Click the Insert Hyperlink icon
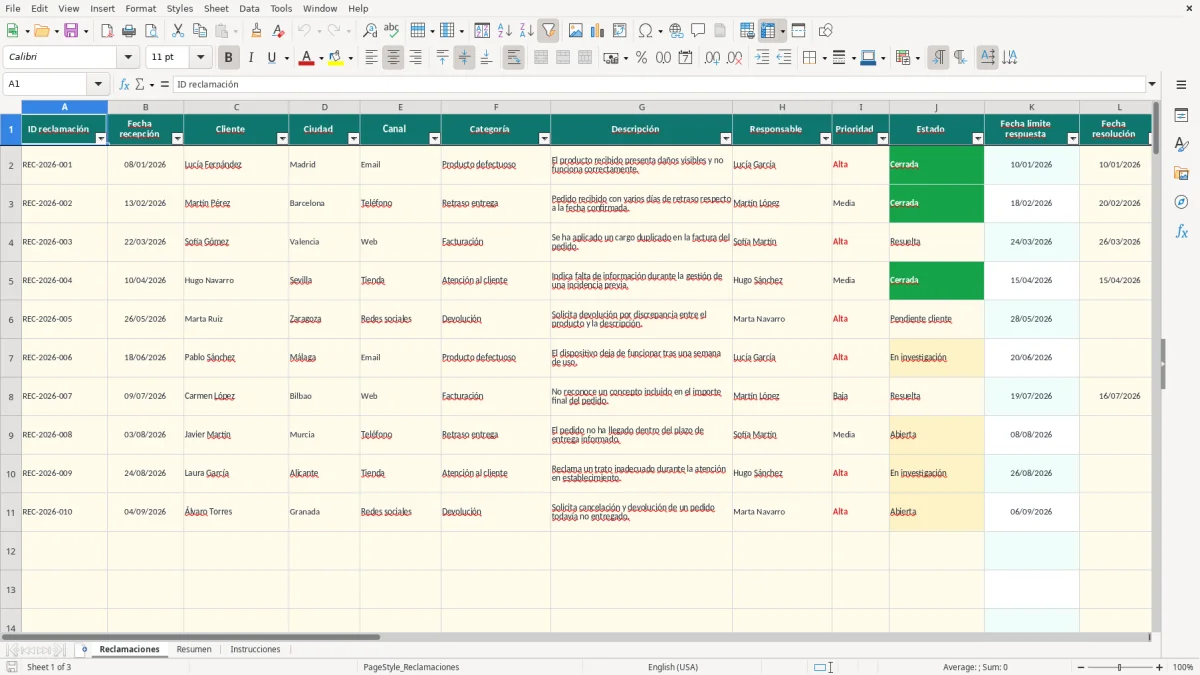This screenshot has height=675, width=1200. click(x=676, y=31)
